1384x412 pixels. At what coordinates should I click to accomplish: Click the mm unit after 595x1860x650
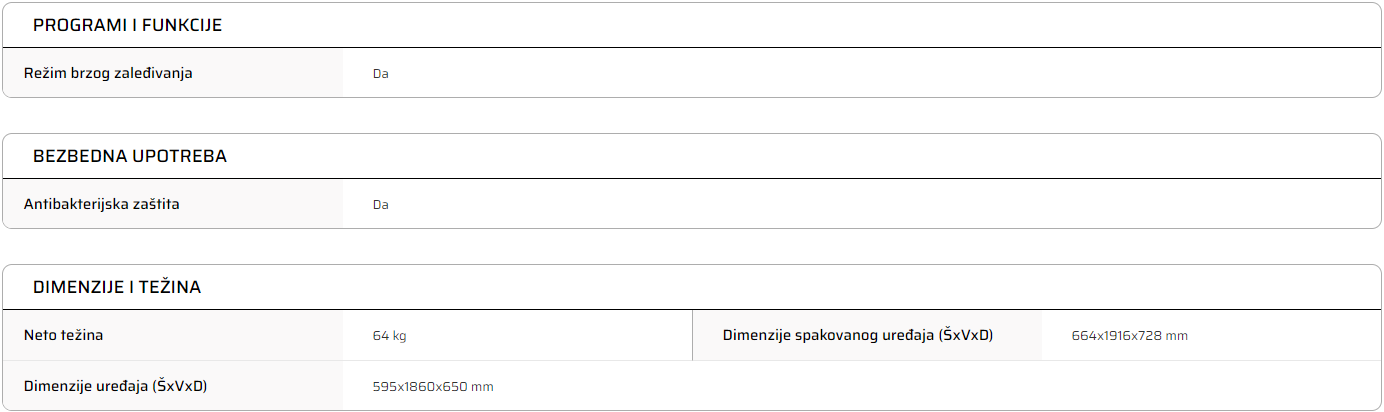click(483, 387)
